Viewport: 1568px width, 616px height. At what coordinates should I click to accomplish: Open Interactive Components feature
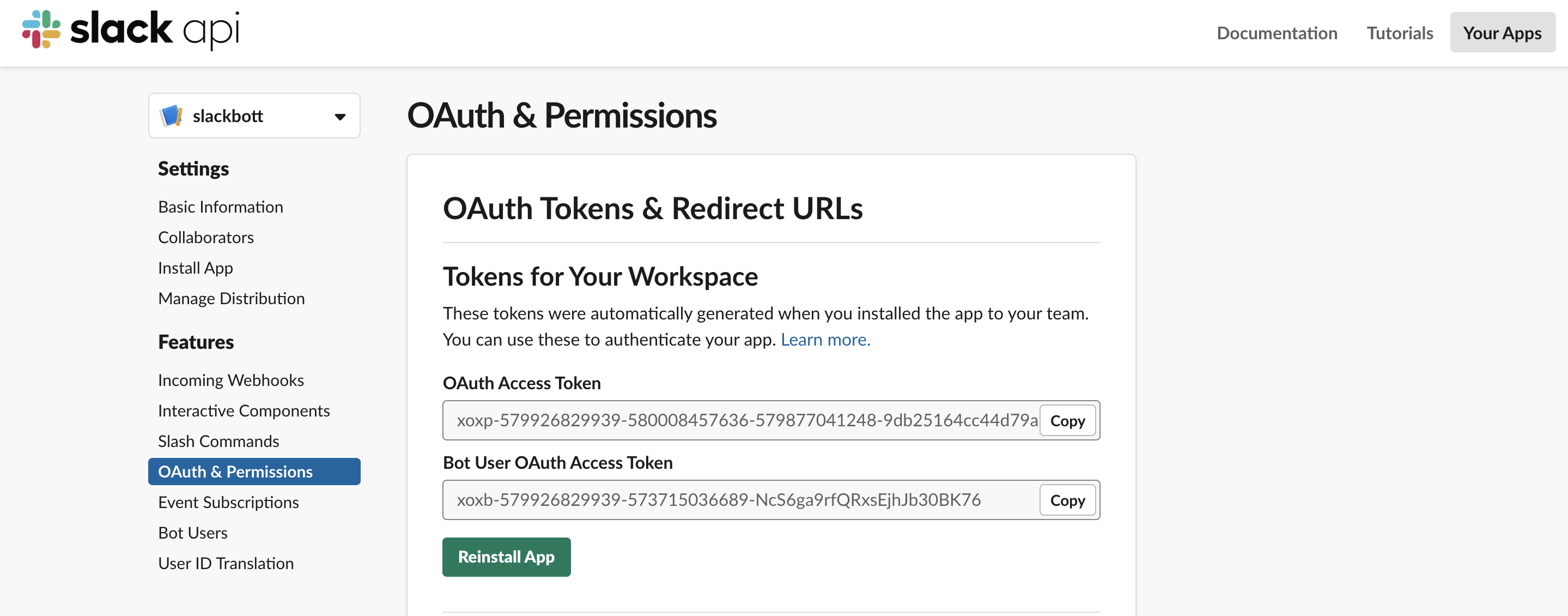244,410
